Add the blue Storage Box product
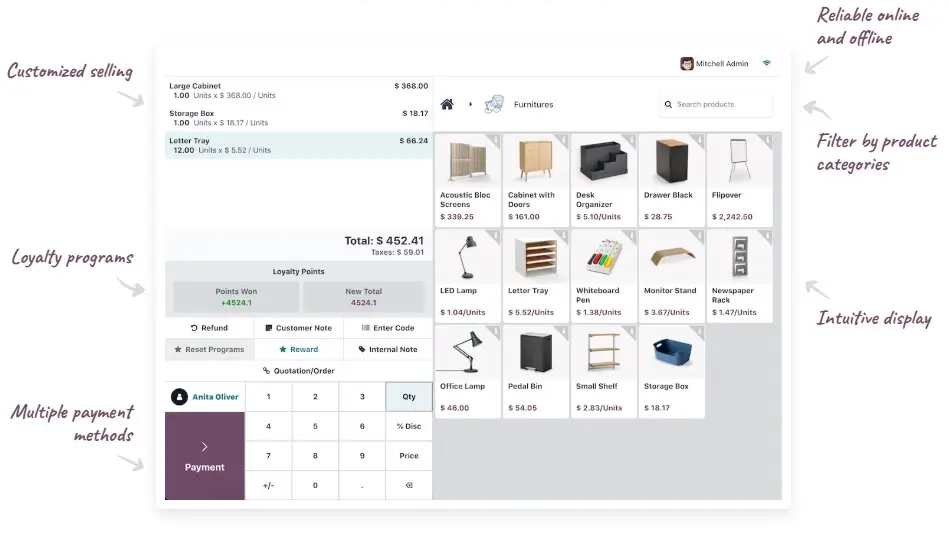This screenshot has height=550, width=949. coord(671,371)
